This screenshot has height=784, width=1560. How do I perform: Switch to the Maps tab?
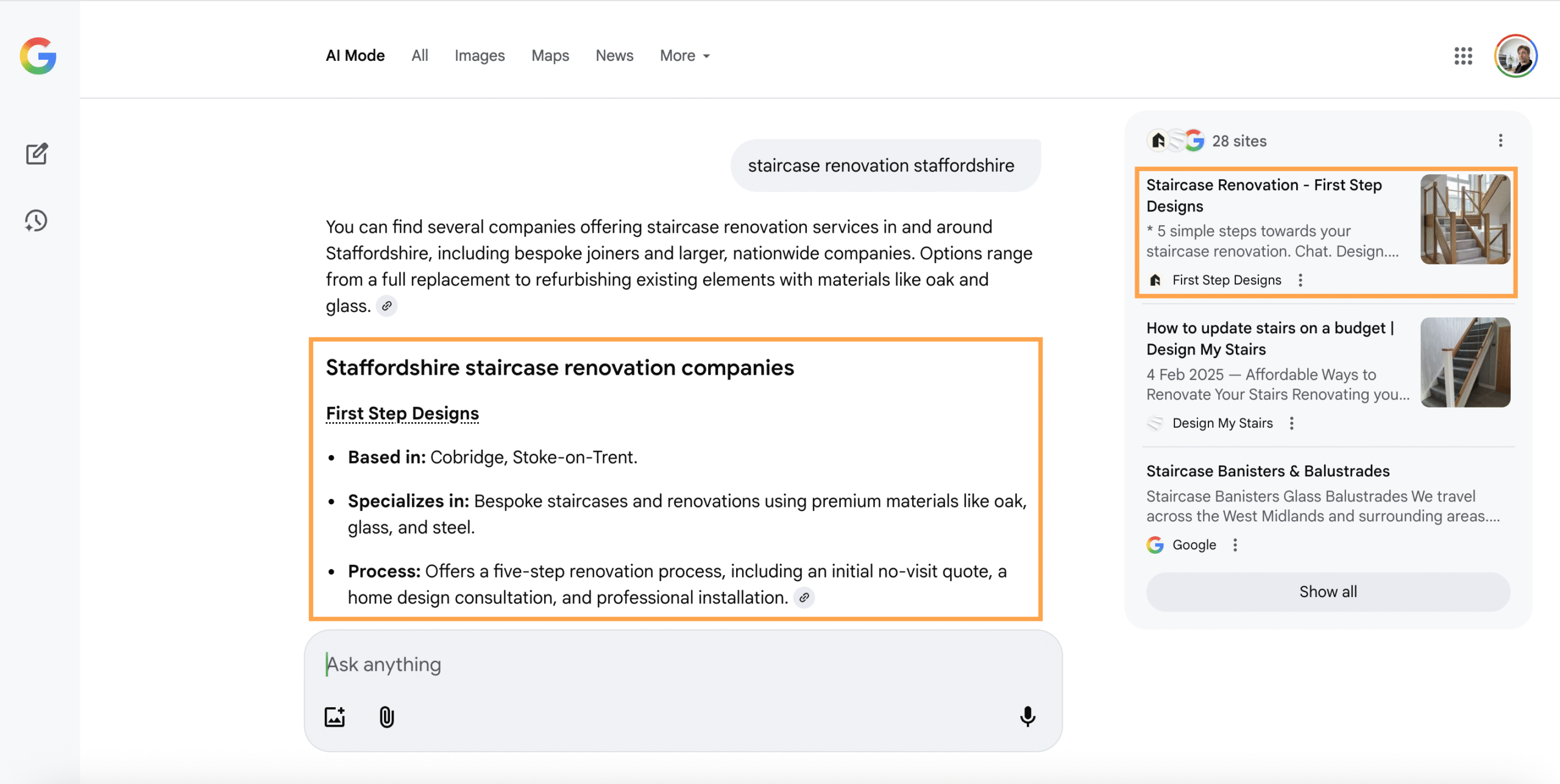(550, 56)
